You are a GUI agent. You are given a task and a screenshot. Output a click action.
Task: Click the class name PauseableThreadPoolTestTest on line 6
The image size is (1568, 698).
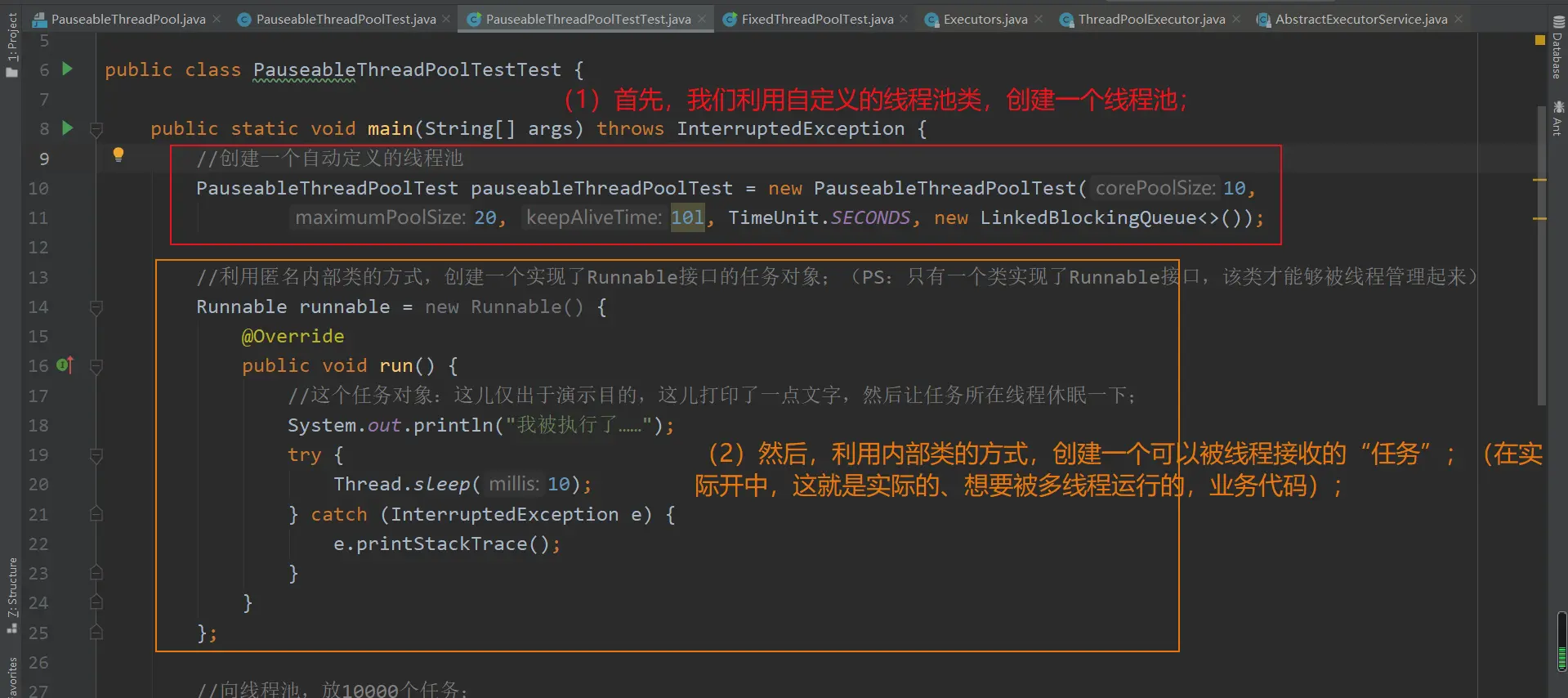(x=407, y=69)
